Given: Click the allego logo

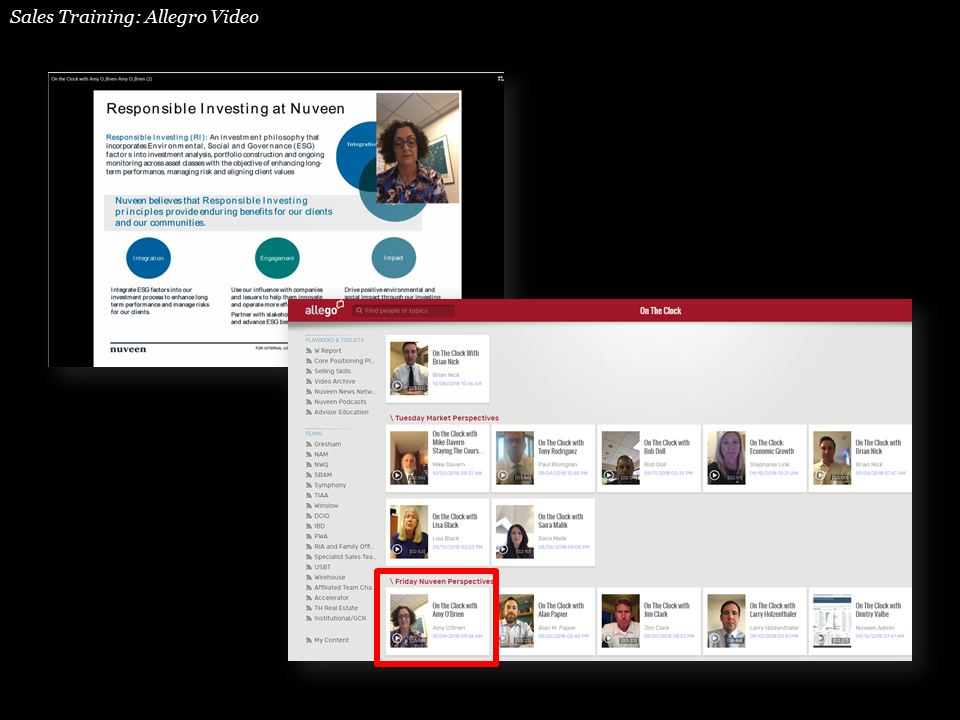Looking at the screenshot, I should [x=324, y=310].
